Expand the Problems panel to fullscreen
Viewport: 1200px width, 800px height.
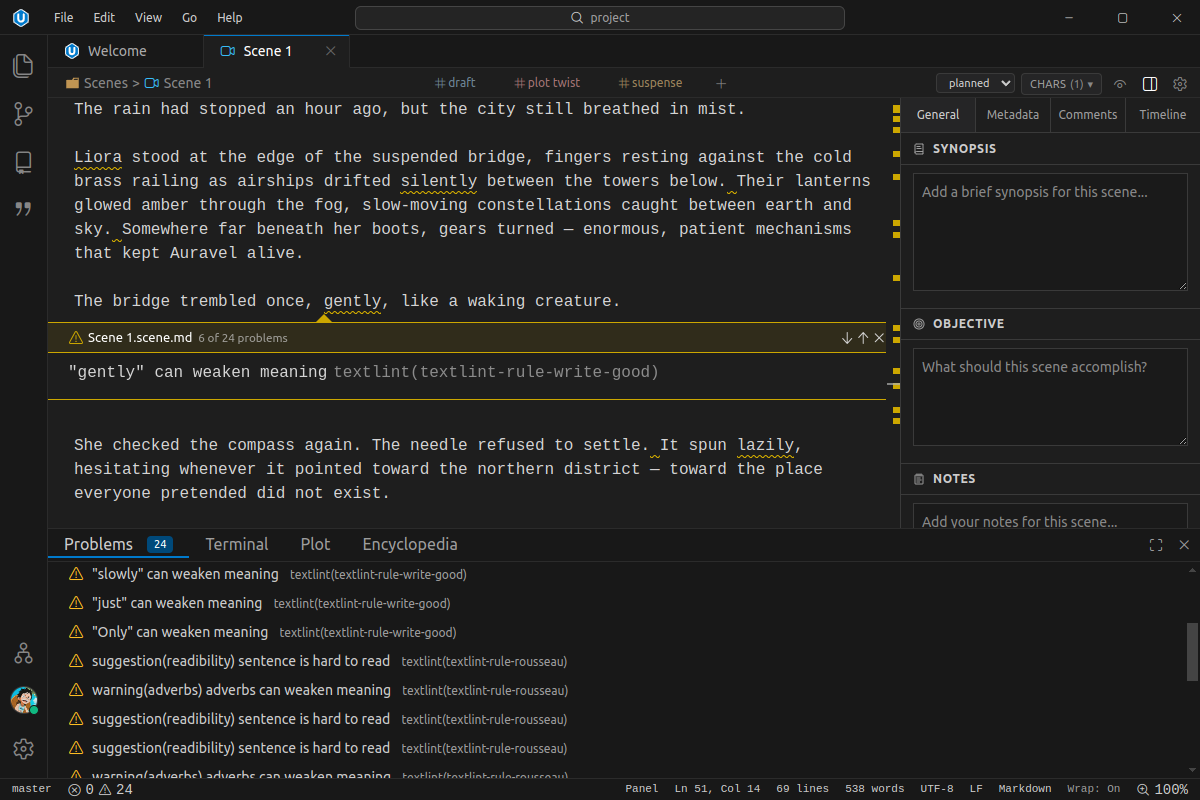(x=1156, y=544)
